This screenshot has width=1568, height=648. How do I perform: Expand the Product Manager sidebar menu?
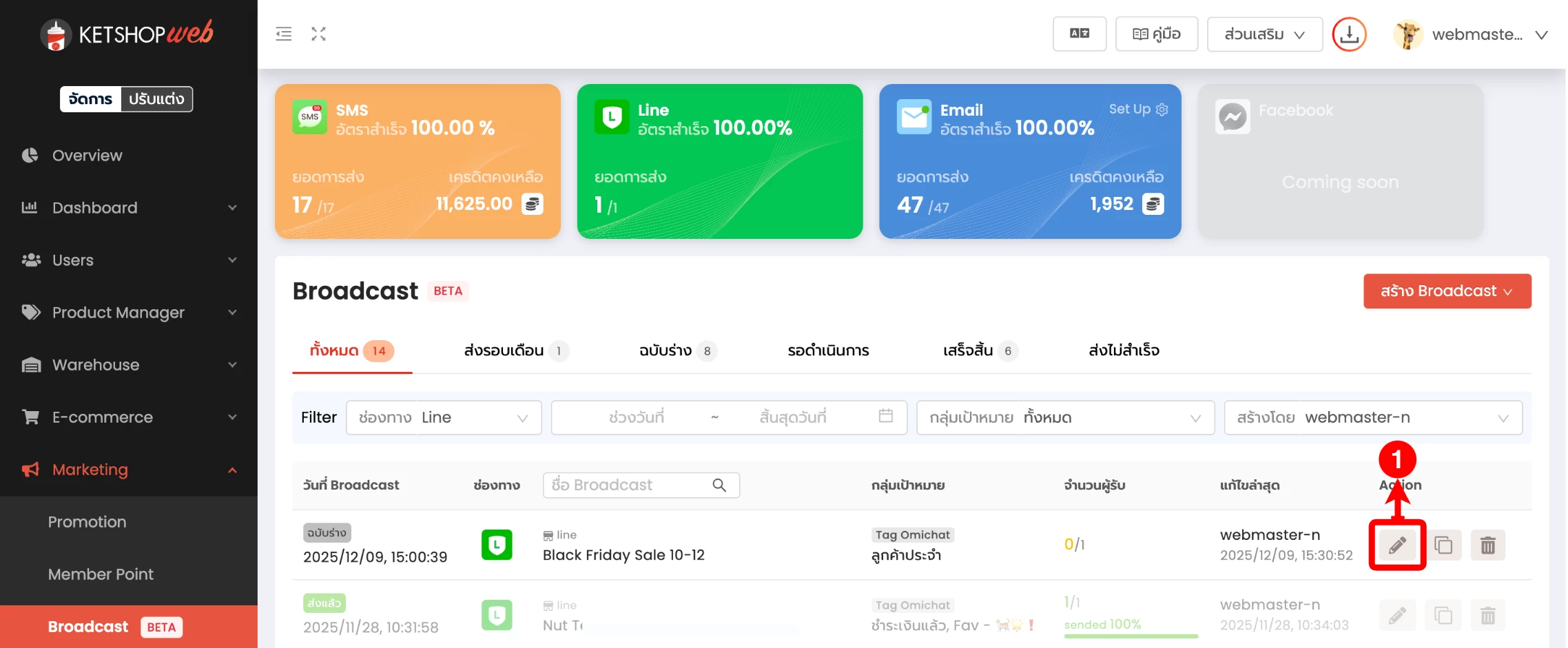[129, 313]
